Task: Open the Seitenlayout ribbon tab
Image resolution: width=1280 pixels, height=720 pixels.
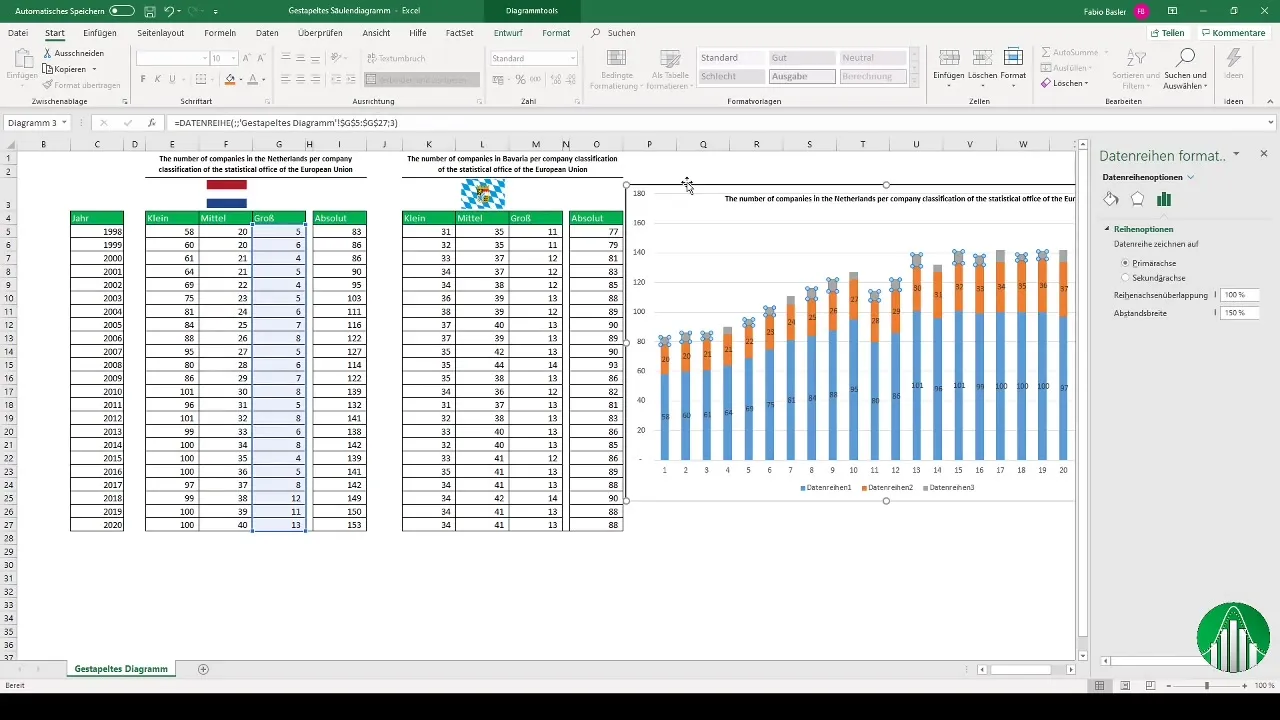Action: [161, 33]
